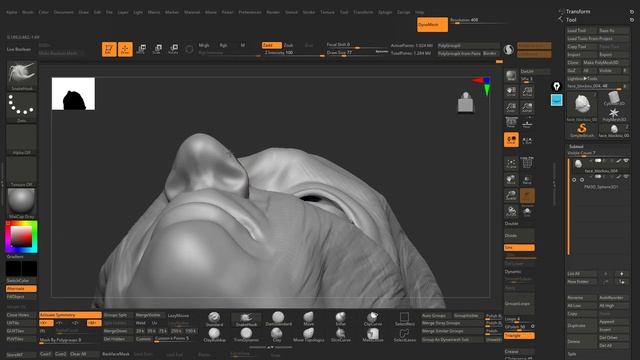Open the Preferences menu
640x360 pixels.
click(x=250, y=12)
